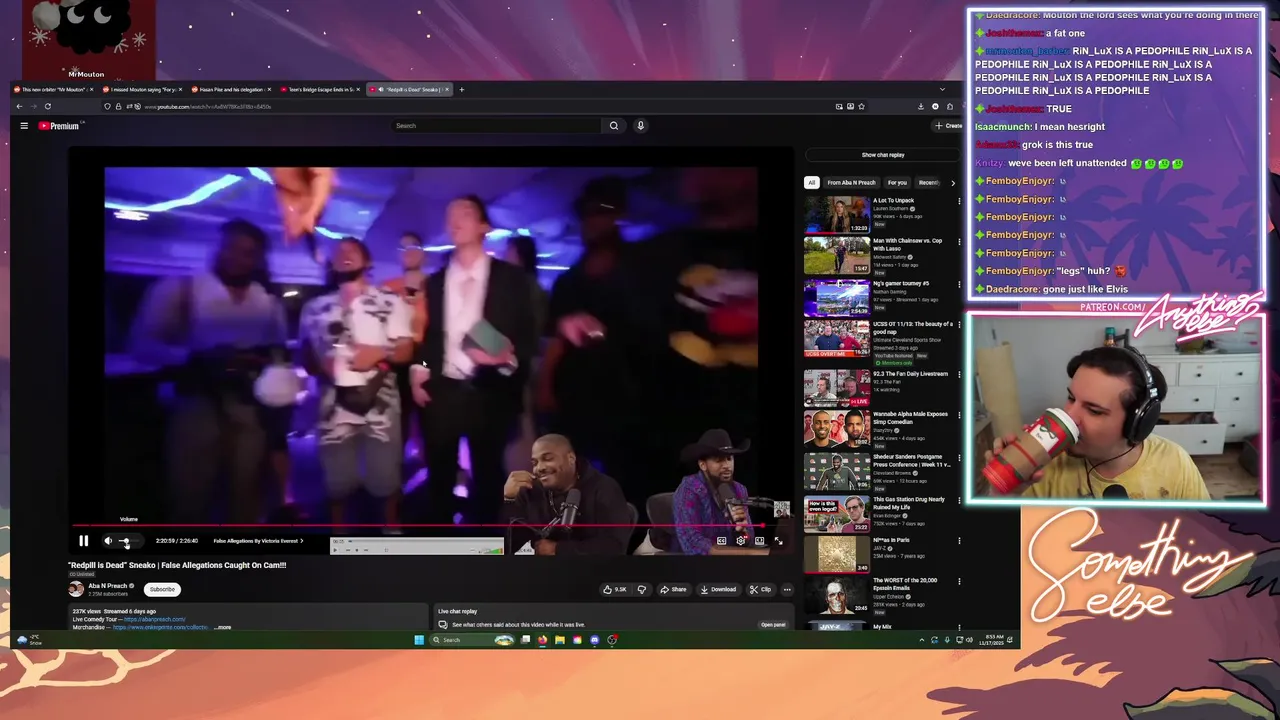Open 'A Lot To Unpack' video thumbnail
1280x720 pixels.
click(837, 214)
